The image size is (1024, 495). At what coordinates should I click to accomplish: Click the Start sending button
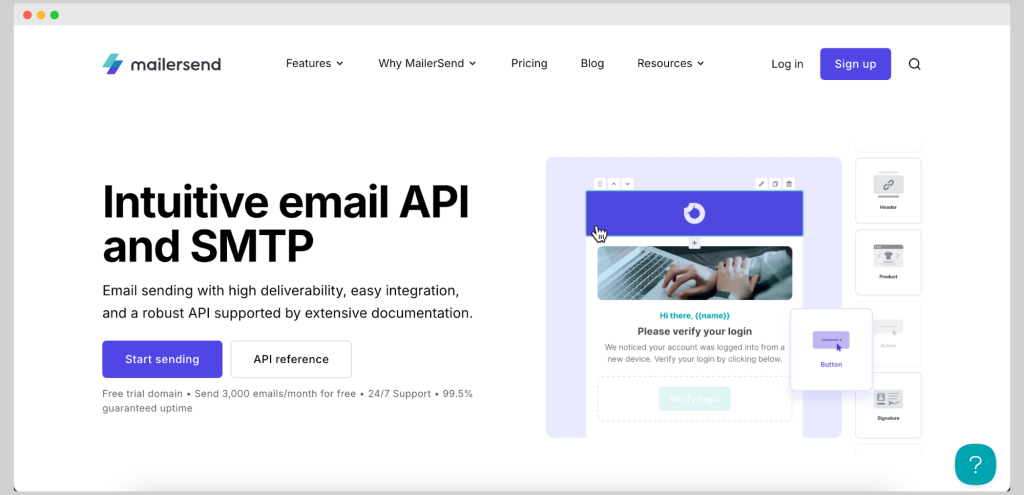[x=162, y=359]
